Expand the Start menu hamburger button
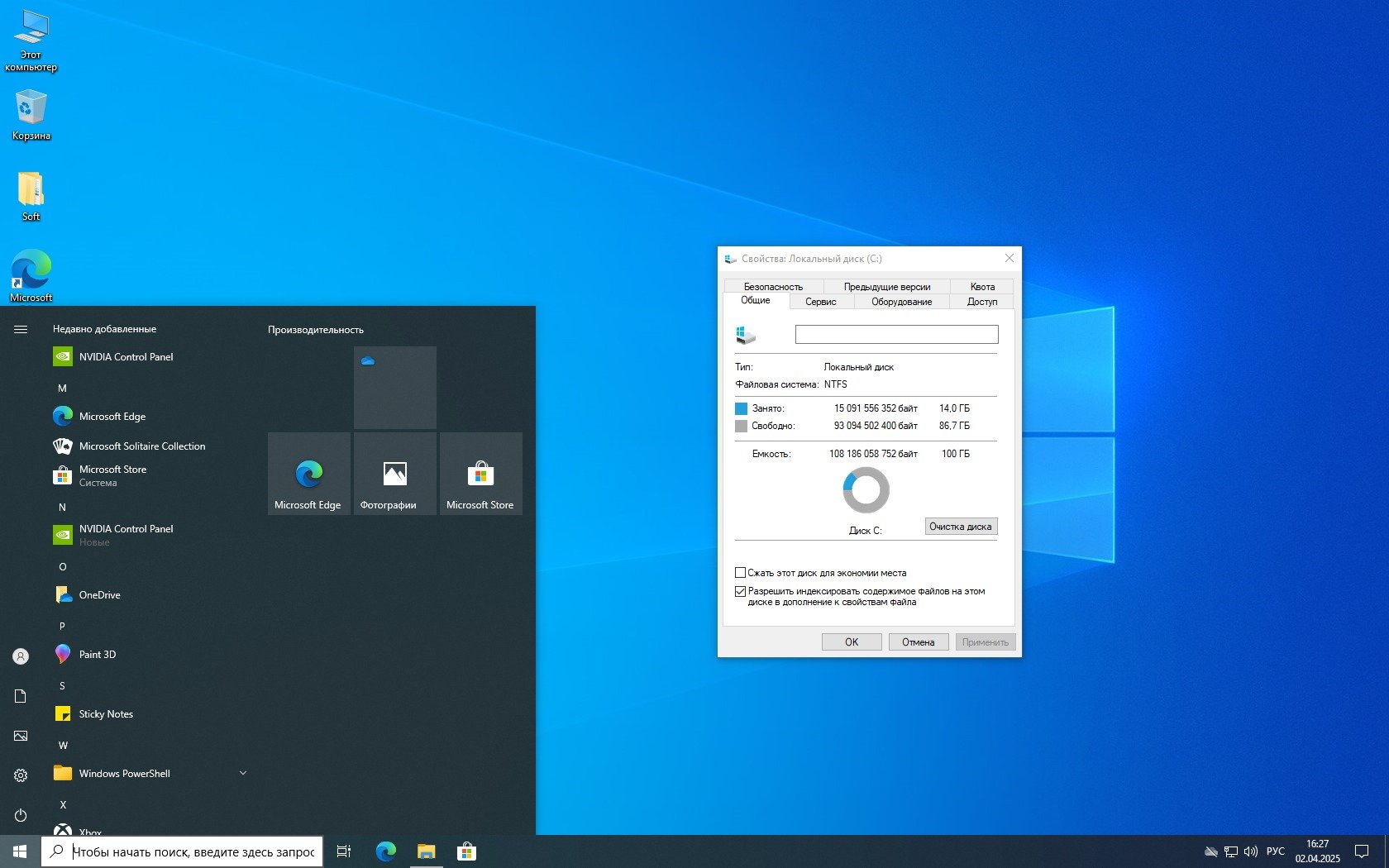1389x868 pixels. [x=21, y=329]
